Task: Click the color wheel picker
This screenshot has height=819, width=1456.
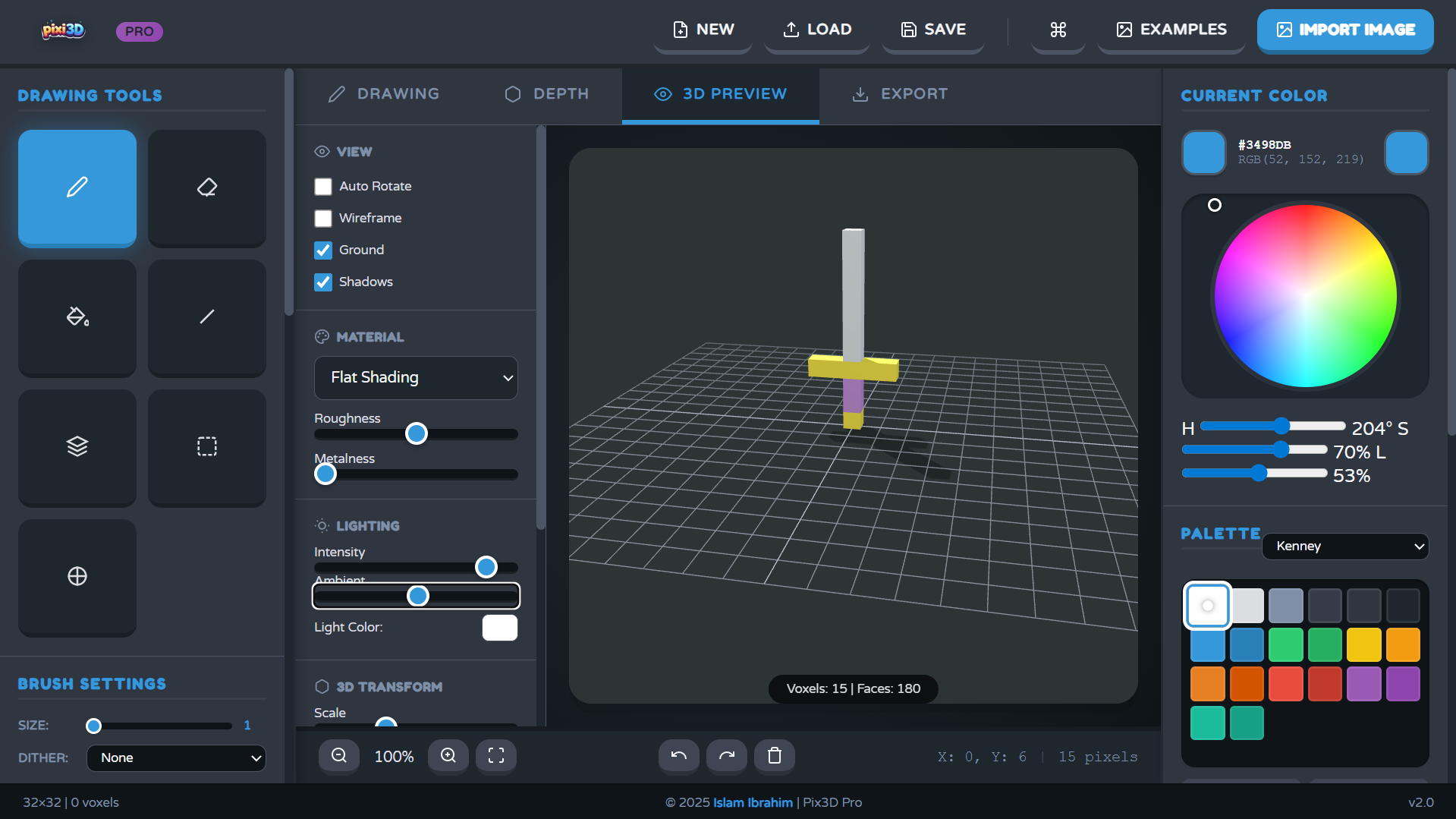Action: [1306, 296]
